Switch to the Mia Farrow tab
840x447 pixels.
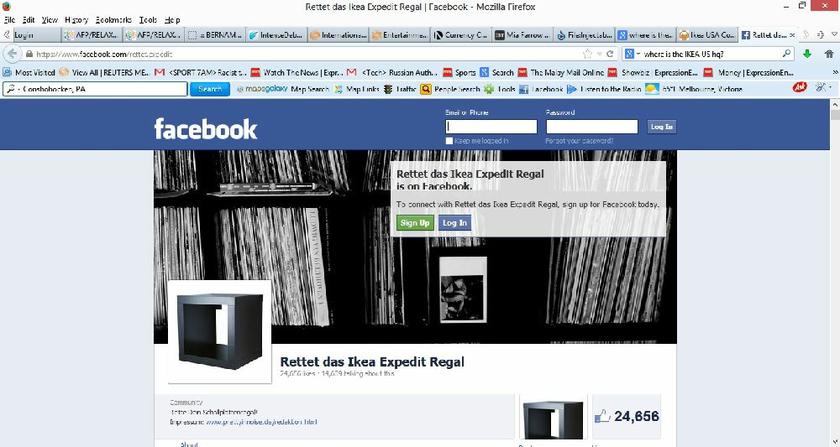pos(522,35)
